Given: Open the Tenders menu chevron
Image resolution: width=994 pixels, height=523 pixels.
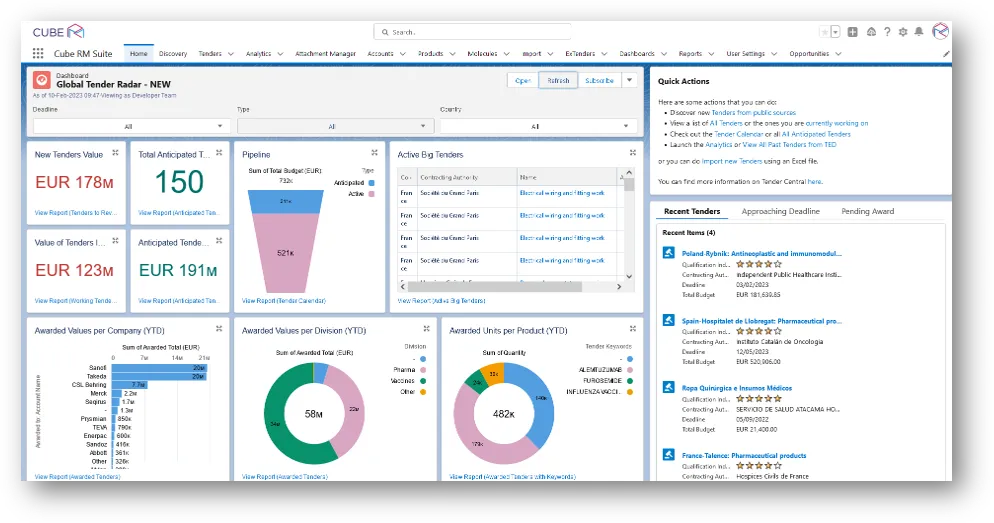Looking at the screenshot, I should 231,54.
